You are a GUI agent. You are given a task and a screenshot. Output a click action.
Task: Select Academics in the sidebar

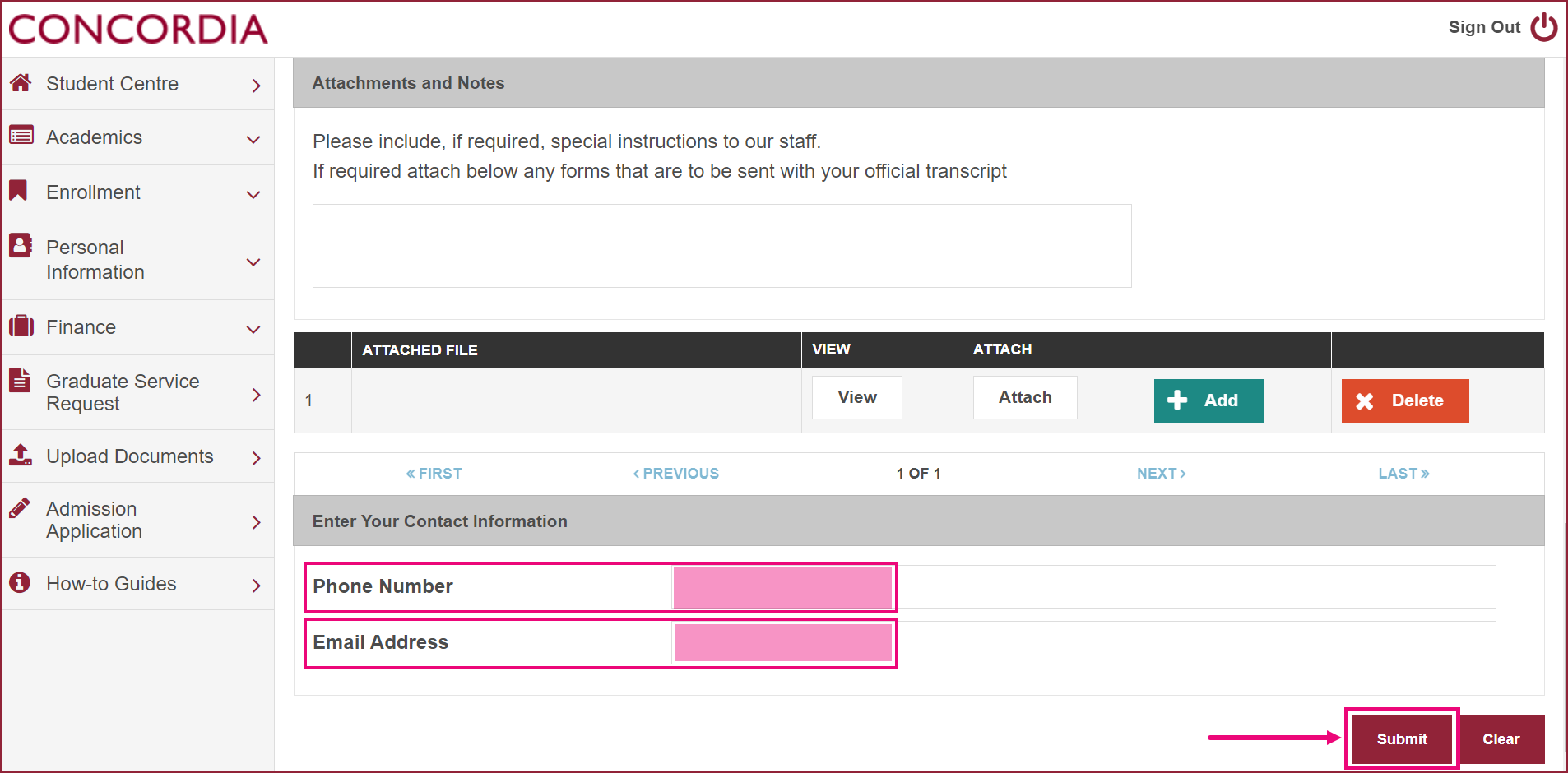pyautogui.click(x=138, y=137)
